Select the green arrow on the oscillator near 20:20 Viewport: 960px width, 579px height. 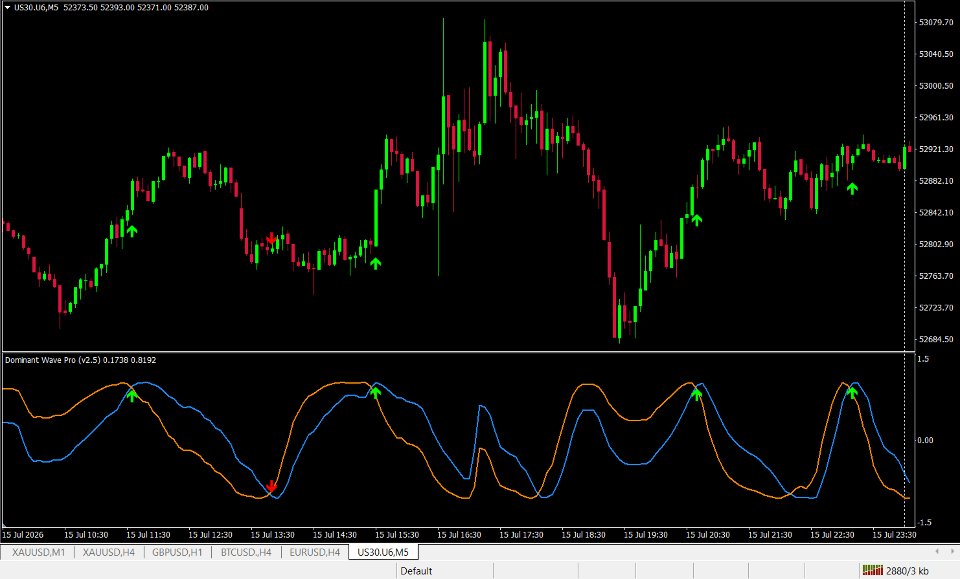(696, 394)
